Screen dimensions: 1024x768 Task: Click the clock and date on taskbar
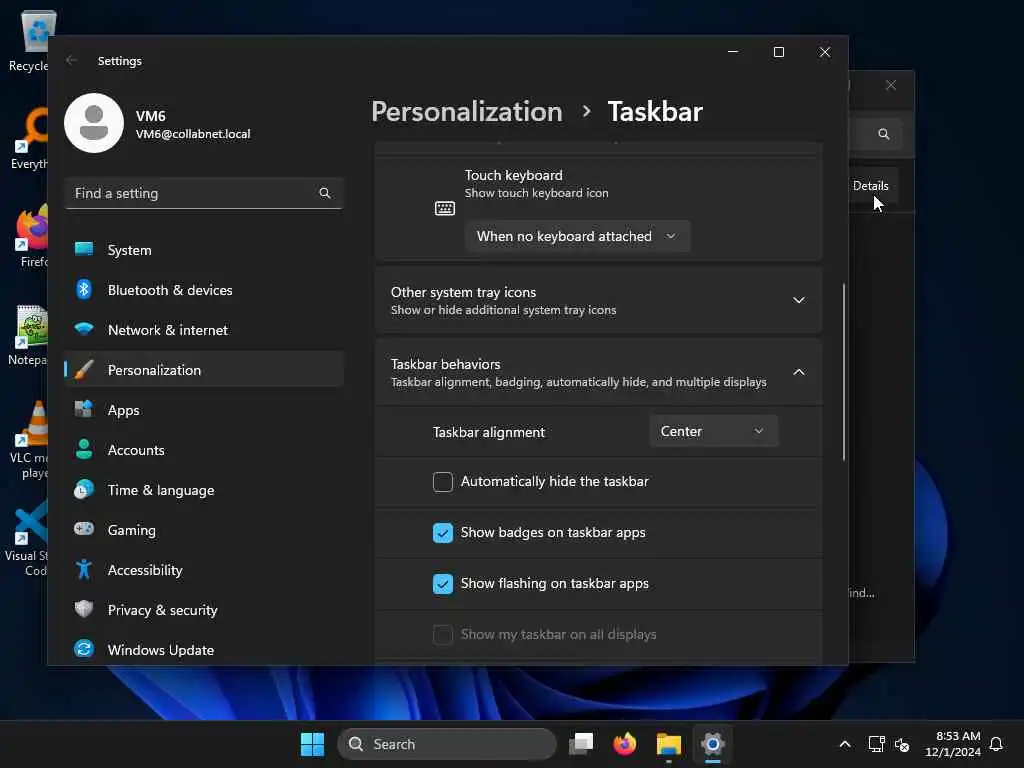pos(952,744)
